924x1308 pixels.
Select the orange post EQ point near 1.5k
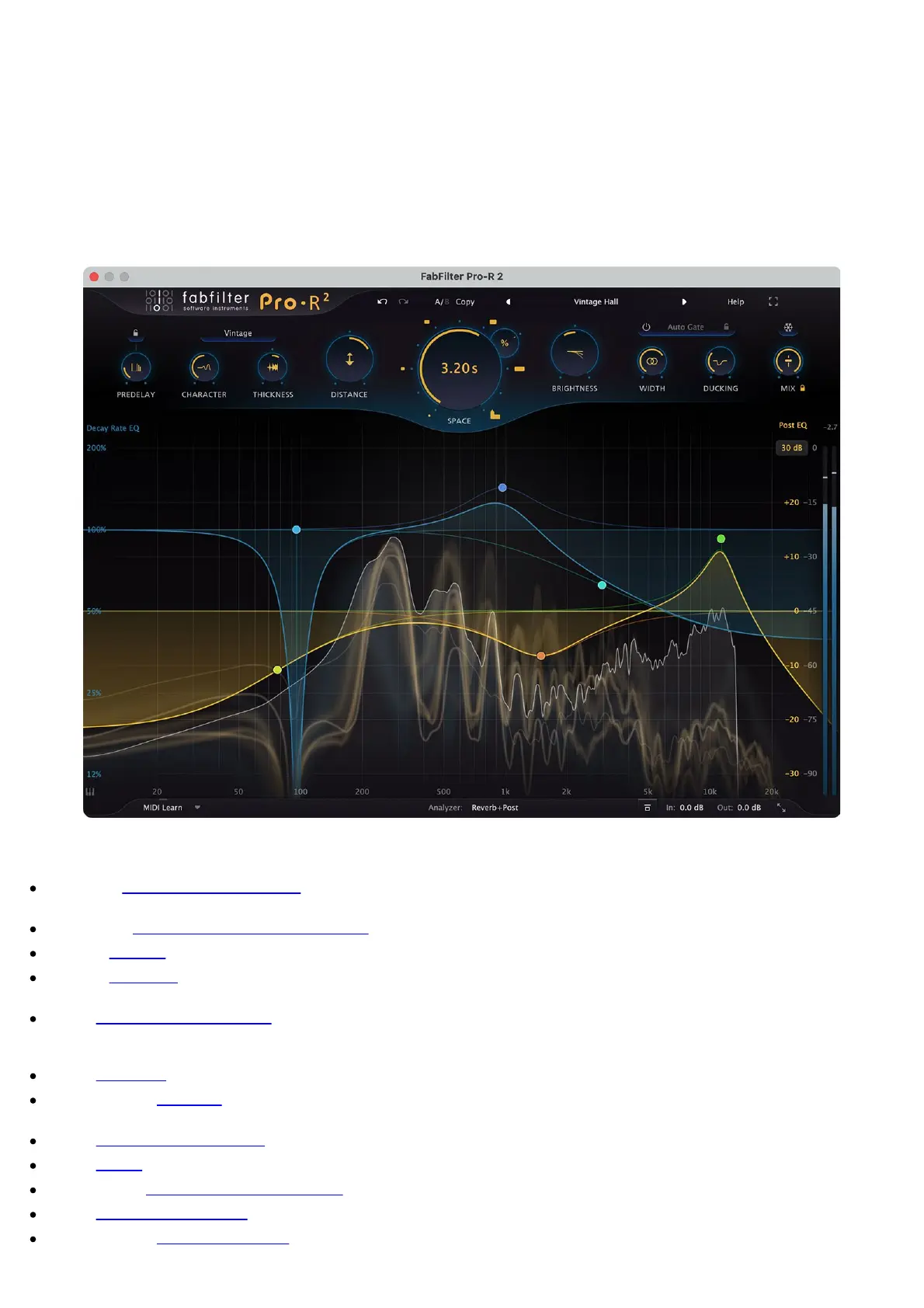click(x=541, y=656)
